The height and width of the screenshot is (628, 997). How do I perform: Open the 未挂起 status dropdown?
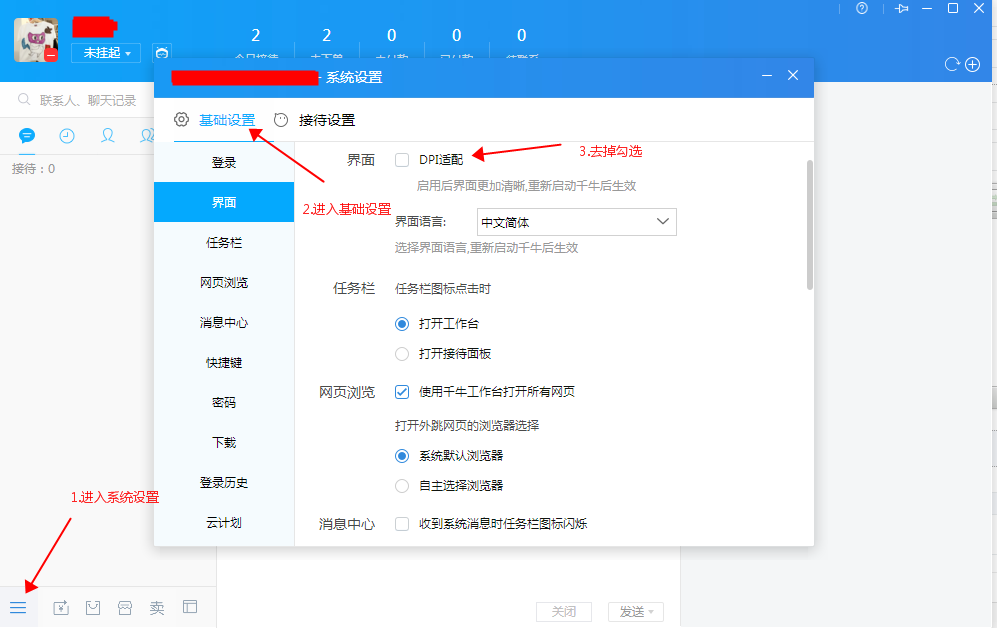[x=106, y=53]
